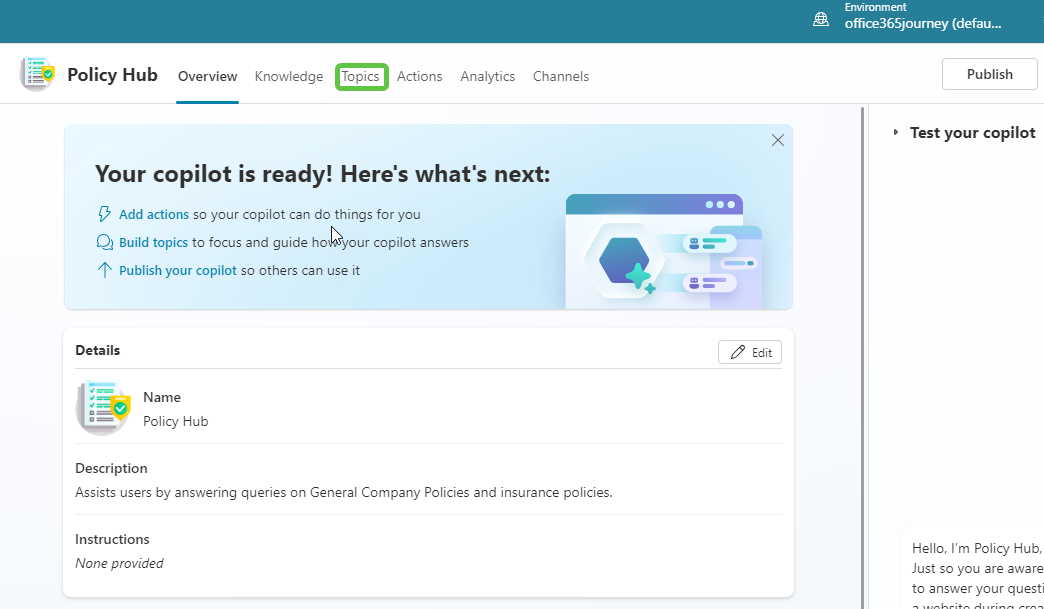Follow the Build topics link
This screenshot has height=609, width=1044.
[x=153, y=241]
